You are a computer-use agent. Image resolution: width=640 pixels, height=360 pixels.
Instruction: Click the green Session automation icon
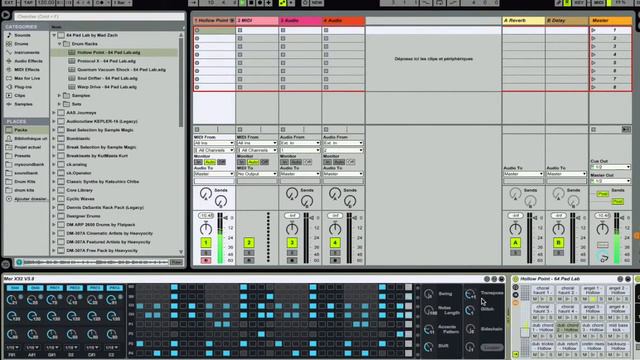(x=282, y=2)
